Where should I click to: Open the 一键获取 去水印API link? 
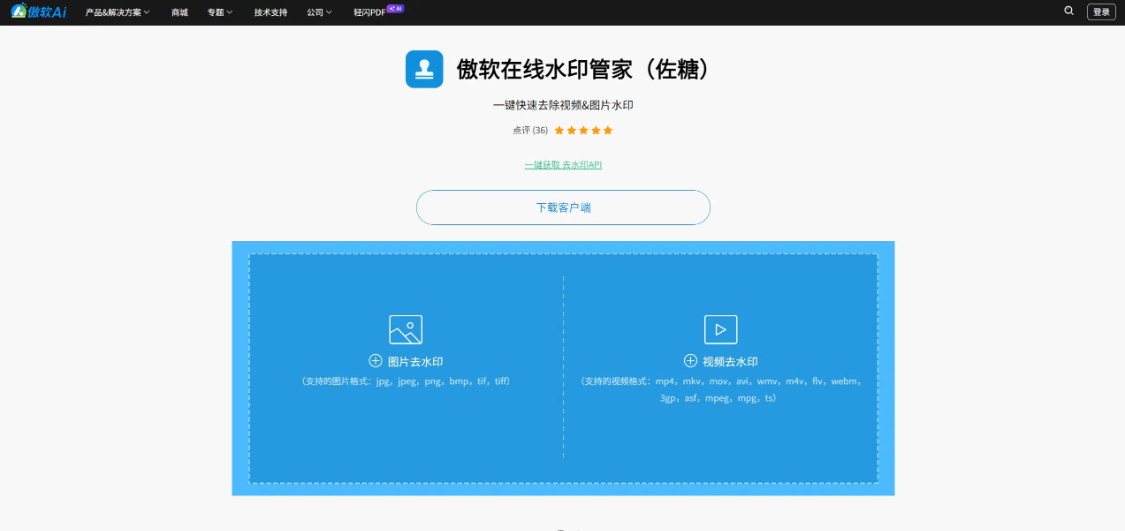[x=563, y=164]
